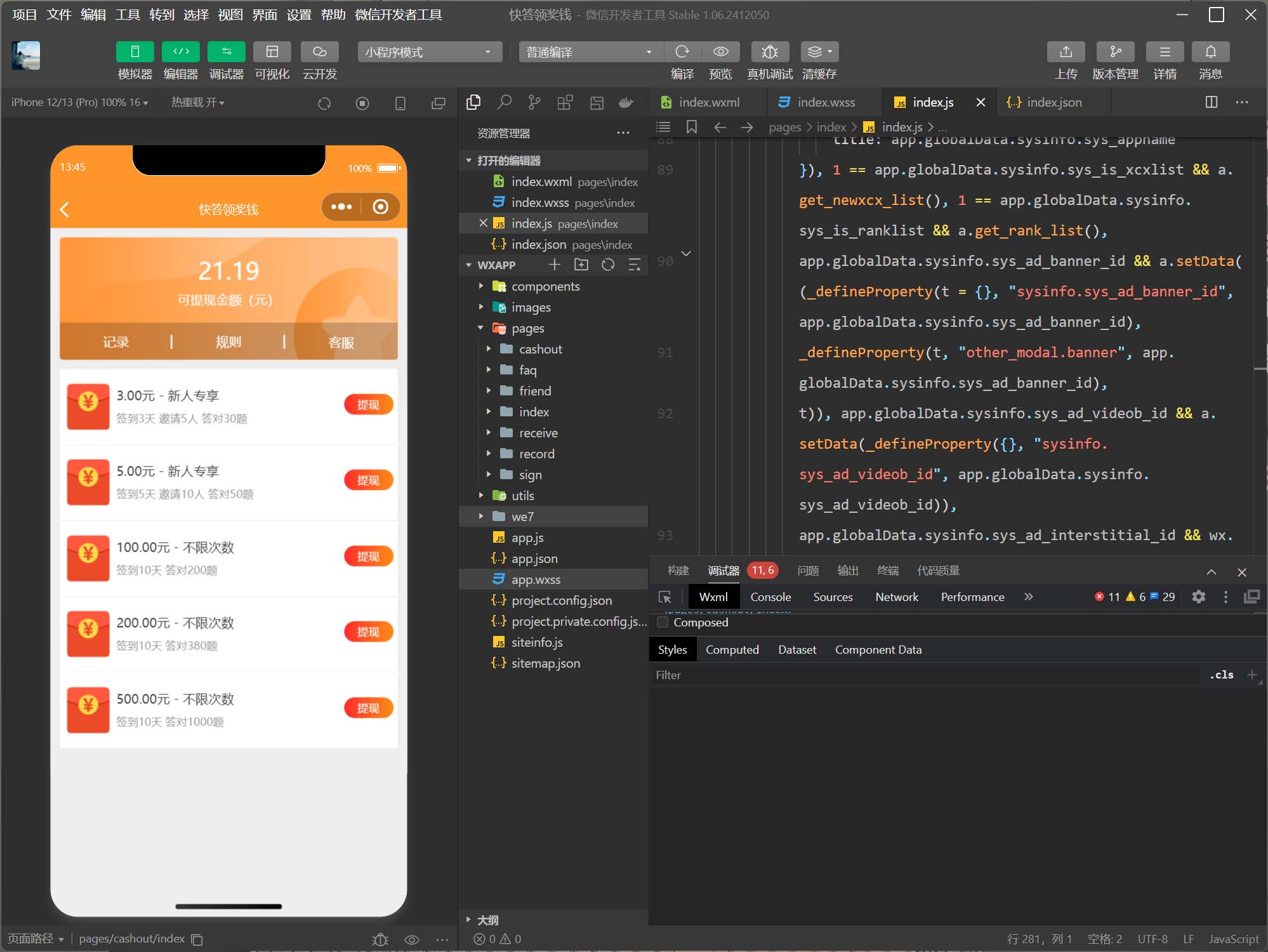The width and height of the screenshot is (1268, 952).
Task: Open the 可视化 visual editor
Action: [272, 51]
